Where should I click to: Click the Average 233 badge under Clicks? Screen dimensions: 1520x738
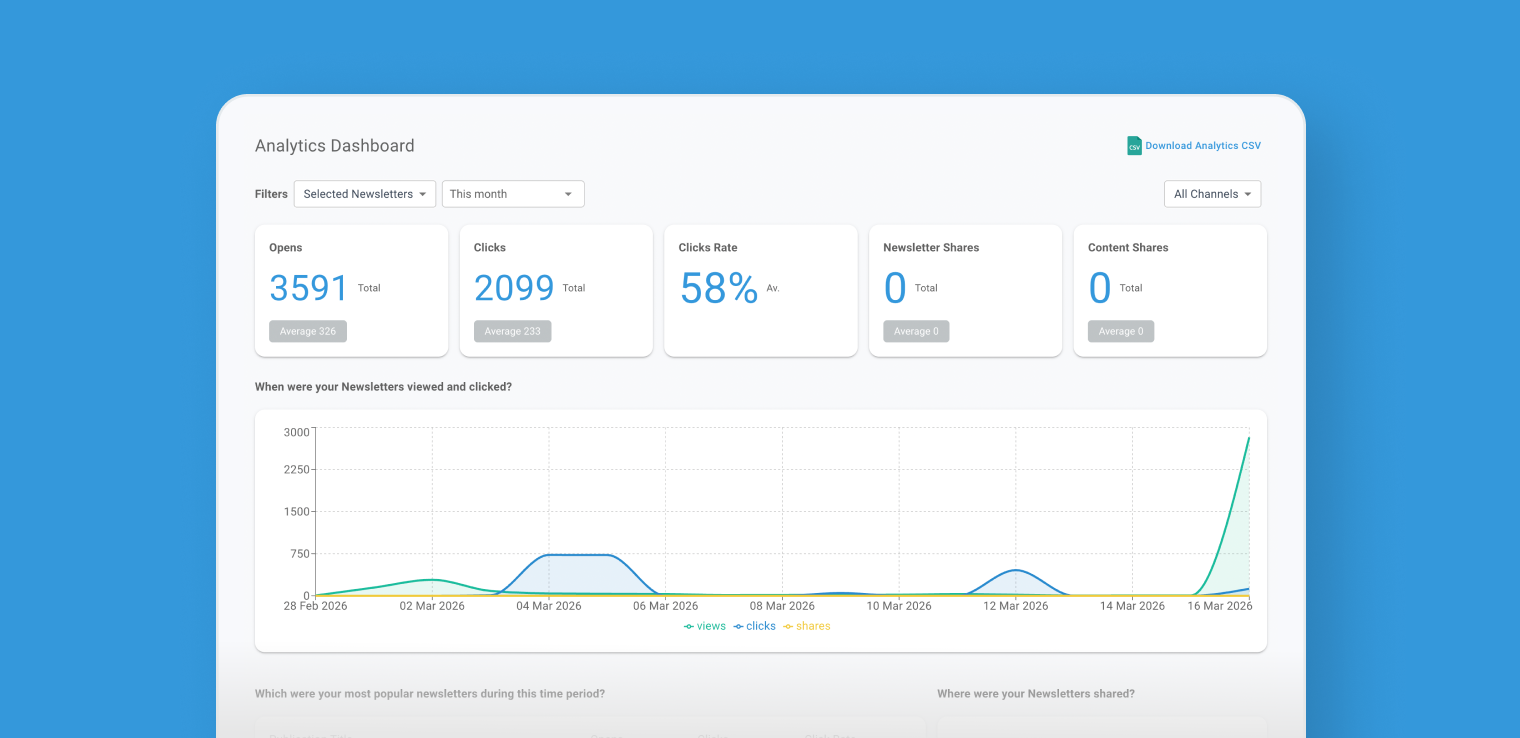pos(512,331)
